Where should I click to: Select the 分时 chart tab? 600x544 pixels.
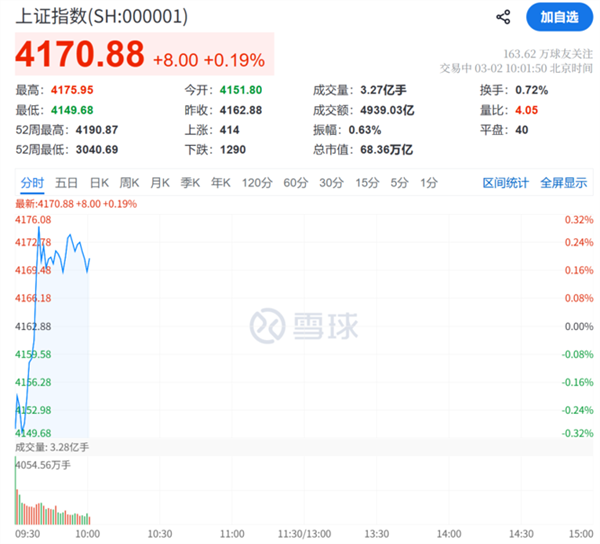pos(32,183)
